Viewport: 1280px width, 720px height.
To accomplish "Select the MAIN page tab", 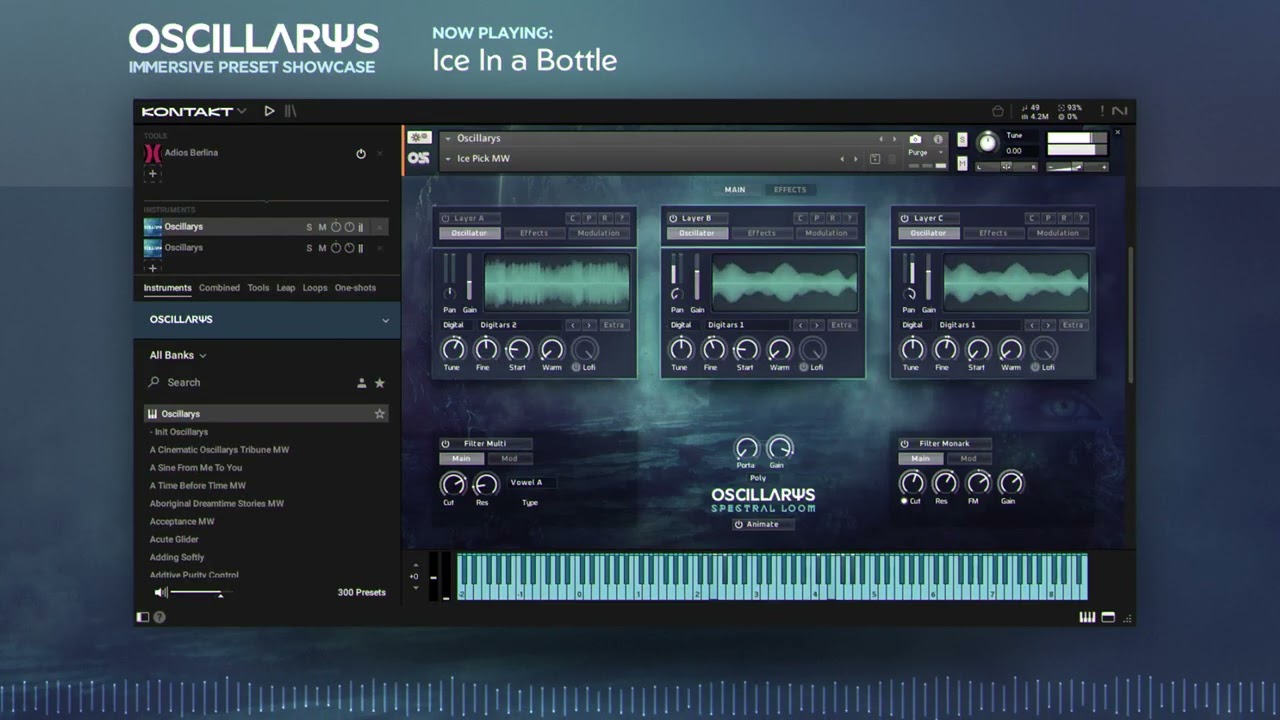I will 735,190.
